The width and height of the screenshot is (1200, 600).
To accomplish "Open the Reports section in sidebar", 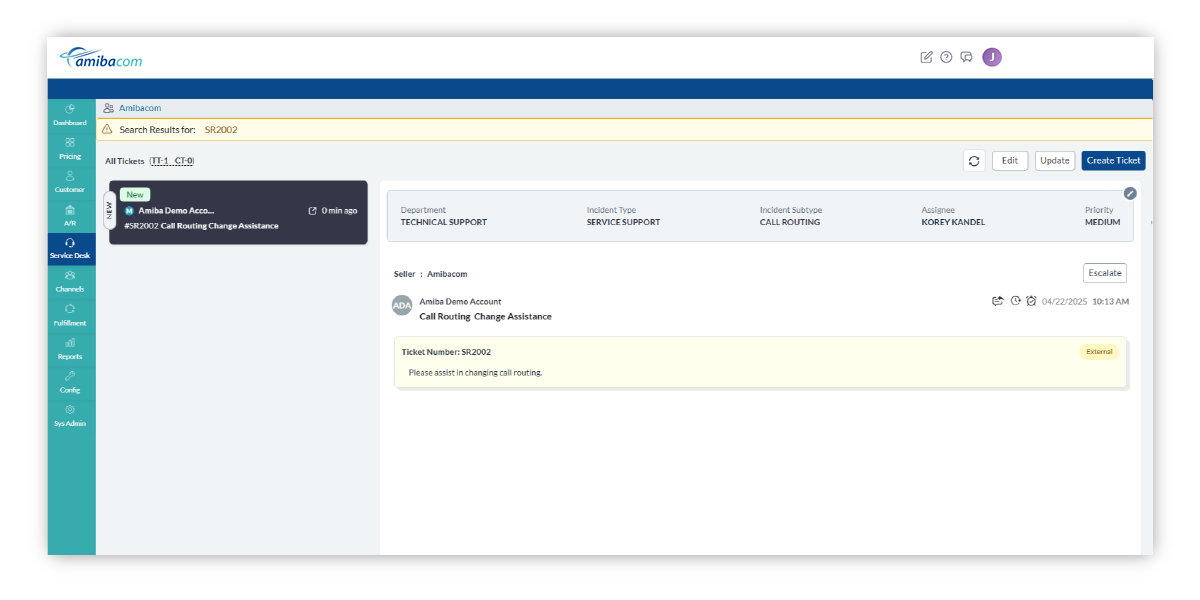I will click(x=70, y=349).
